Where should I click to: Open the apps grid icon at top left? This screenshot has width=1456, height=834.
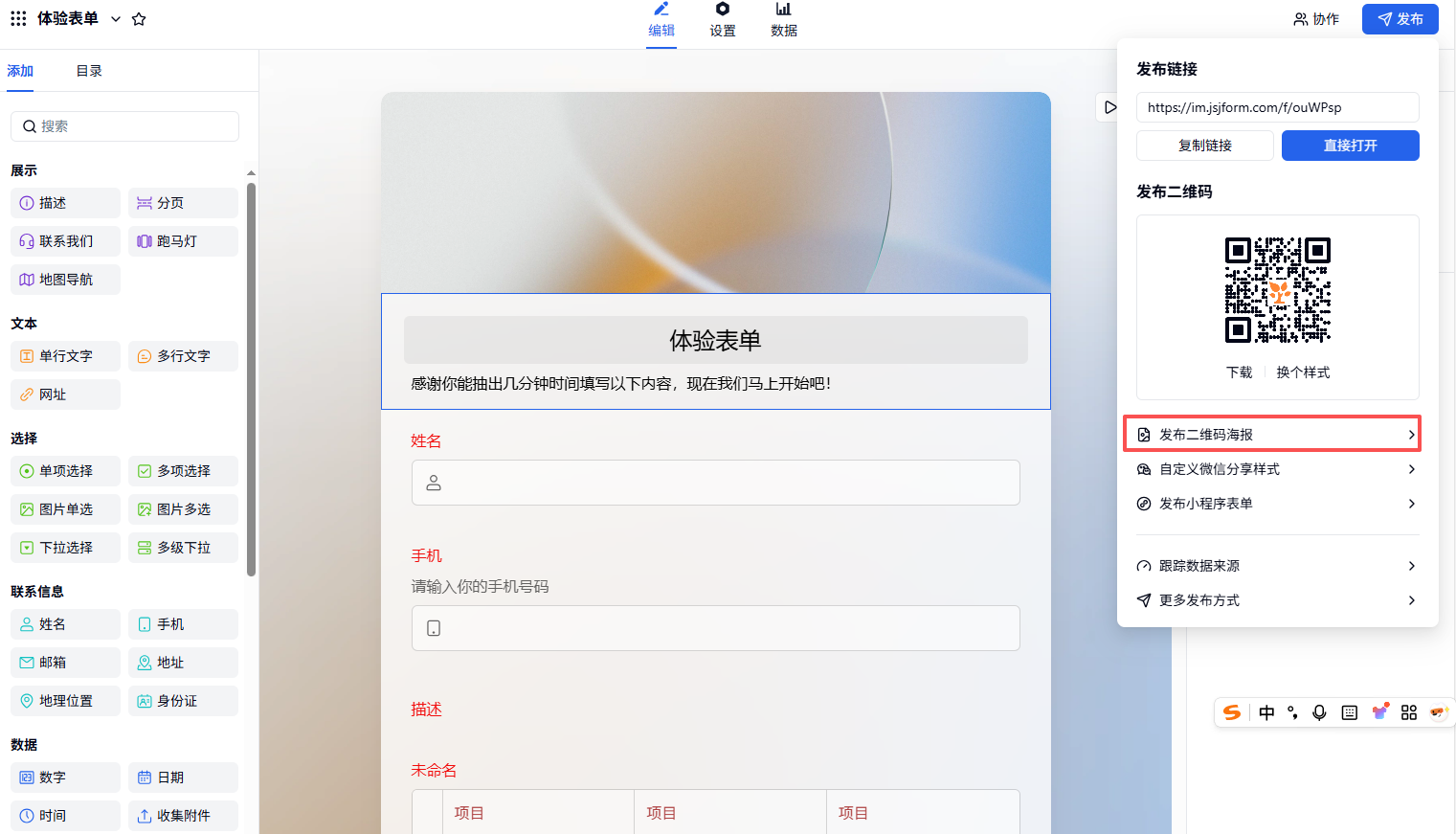click(x=18, y=19)
